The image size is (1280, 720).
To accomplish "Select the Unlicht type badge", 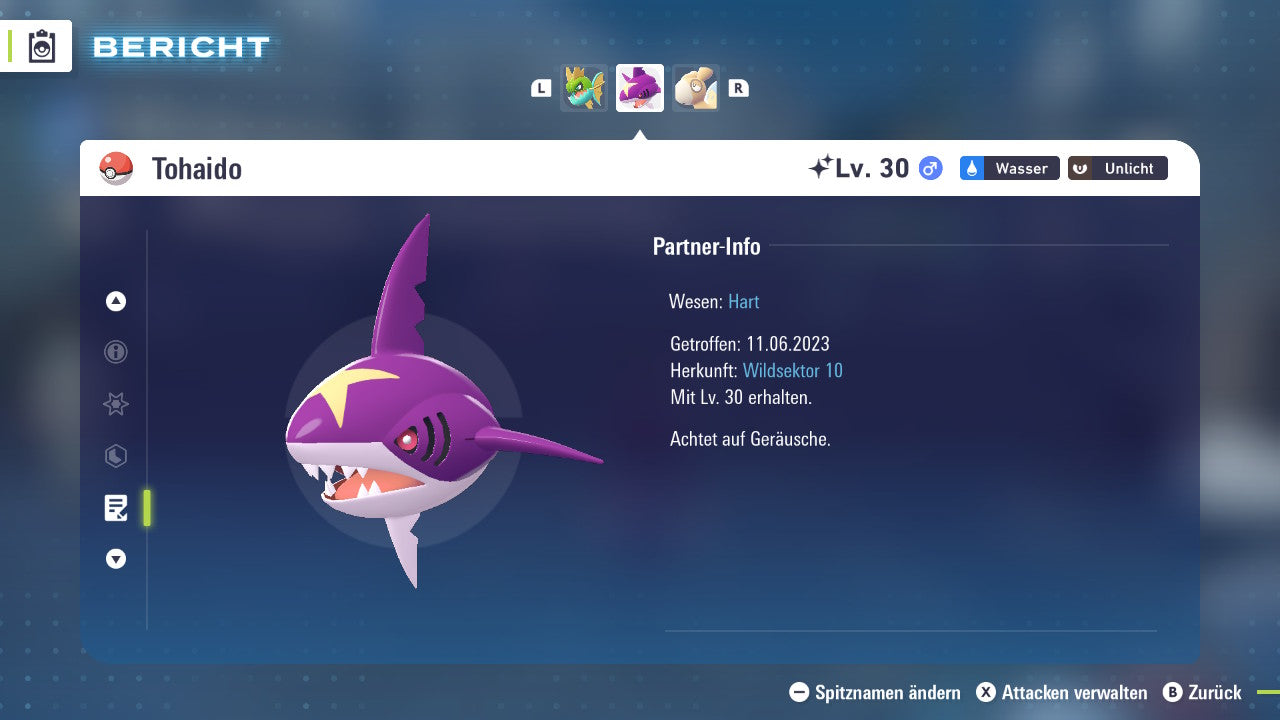I will point(1117,168).
